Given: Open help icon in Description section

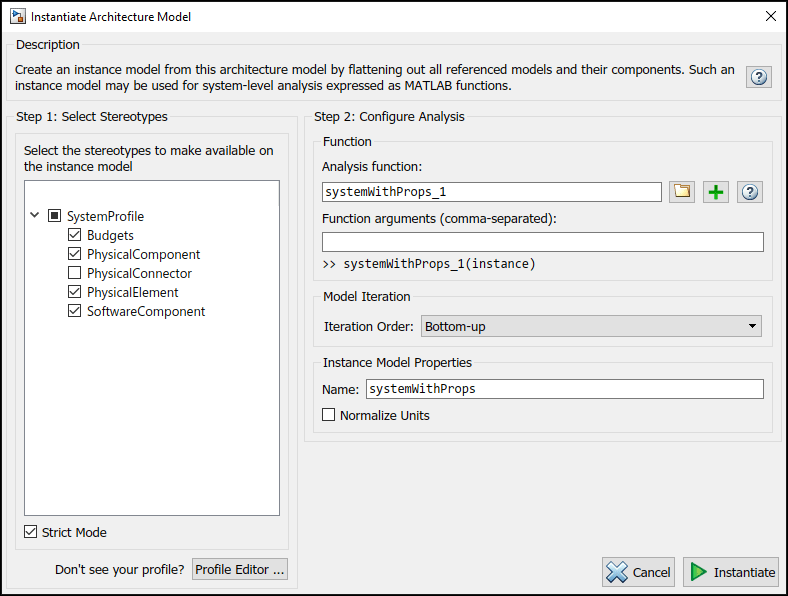Looking at the screenshot, I should click(759, 77).
